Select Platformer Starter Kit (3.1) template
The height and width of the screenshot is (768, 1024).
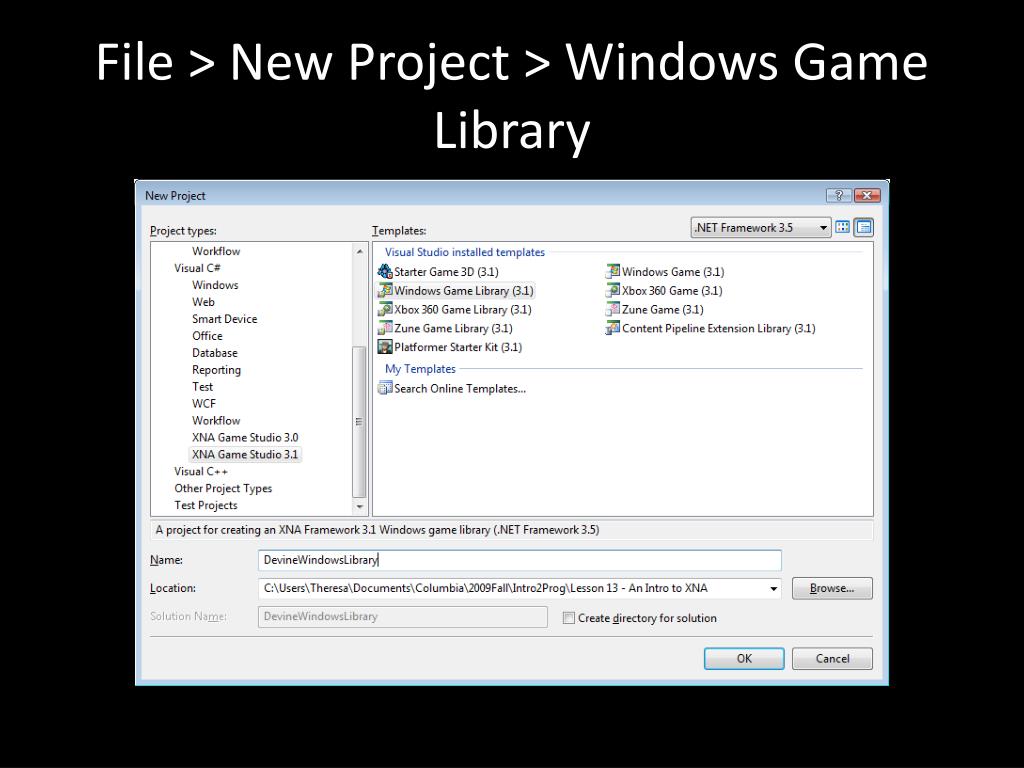point(458,347)
